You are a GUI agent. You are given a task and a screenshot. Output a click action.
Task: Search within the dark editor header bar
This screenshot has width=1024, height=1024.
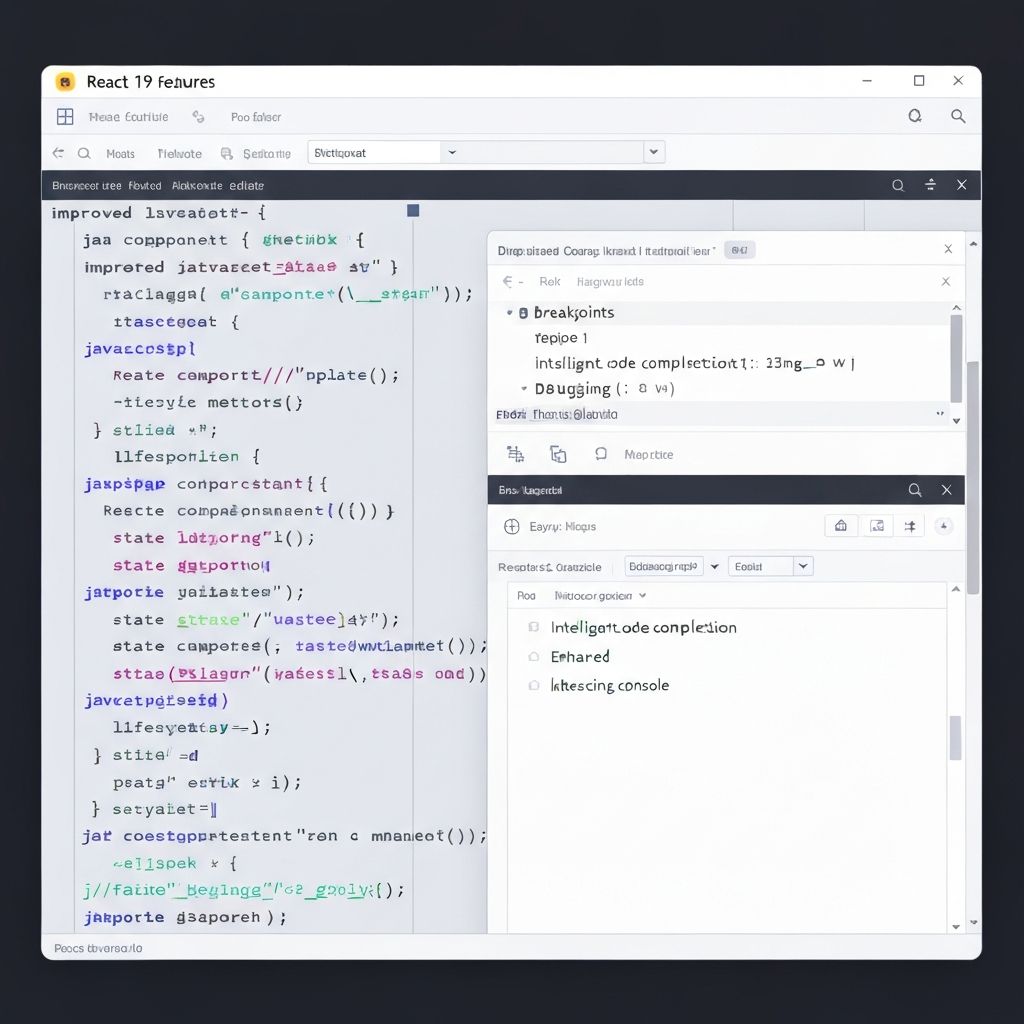coord(898,185)
